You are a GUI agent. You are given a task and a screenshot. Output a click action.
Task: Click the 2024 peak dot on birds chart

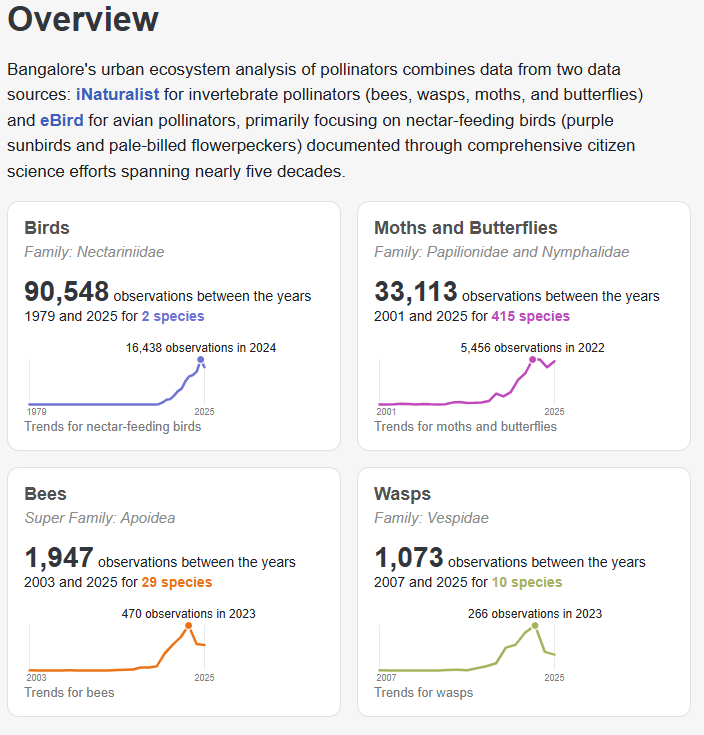201,360
